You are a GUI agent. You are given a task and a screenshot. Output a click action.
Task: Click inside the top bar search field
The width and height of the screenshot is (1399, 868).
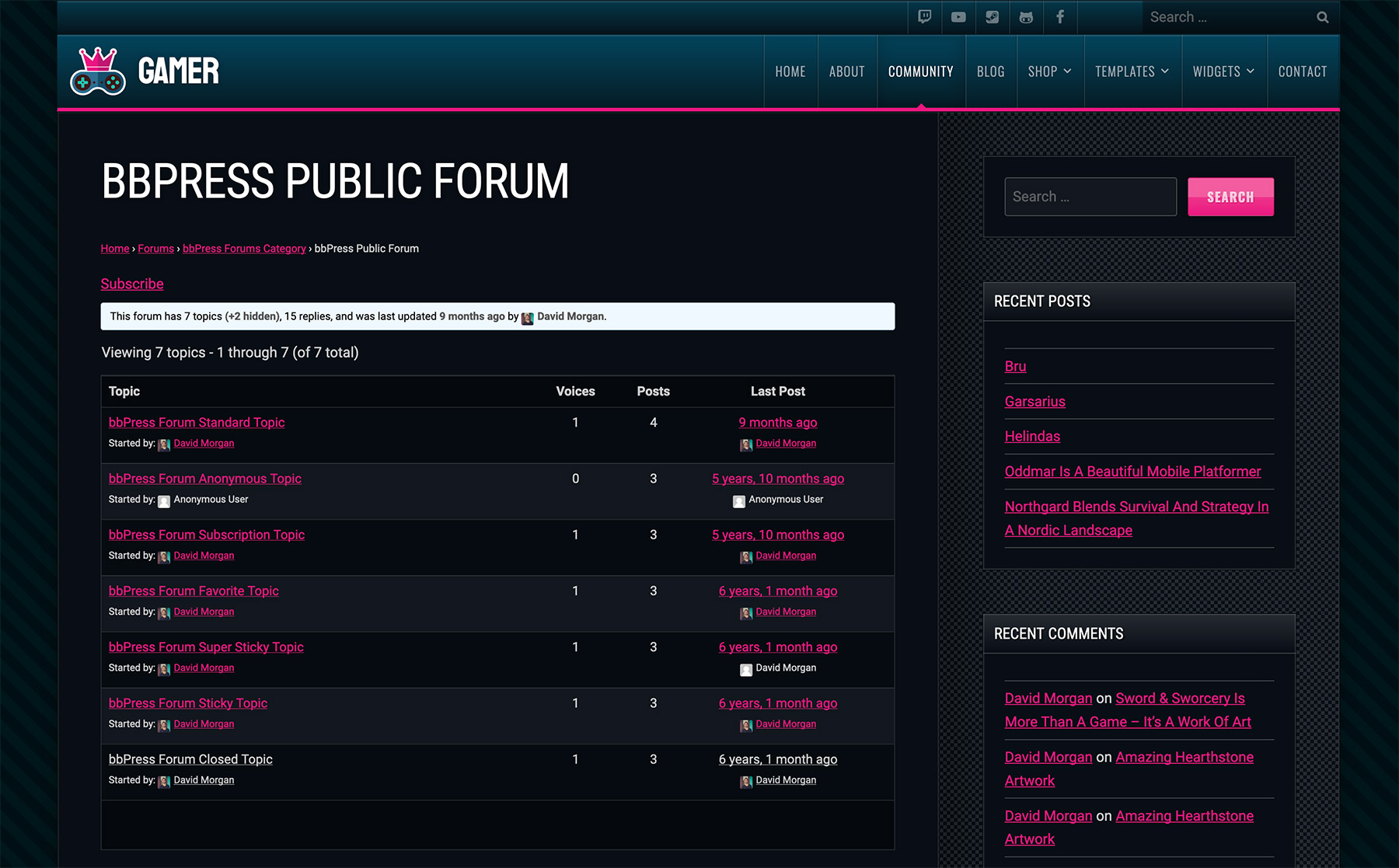pos(1228,17)
